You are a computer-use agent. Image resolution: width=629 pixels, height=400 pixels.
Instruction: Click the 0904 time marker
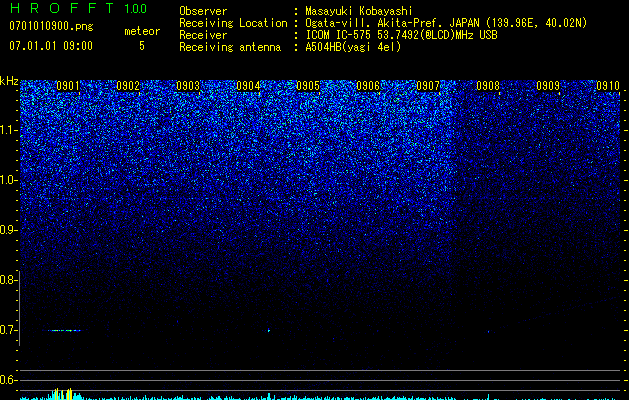[248, 86]
